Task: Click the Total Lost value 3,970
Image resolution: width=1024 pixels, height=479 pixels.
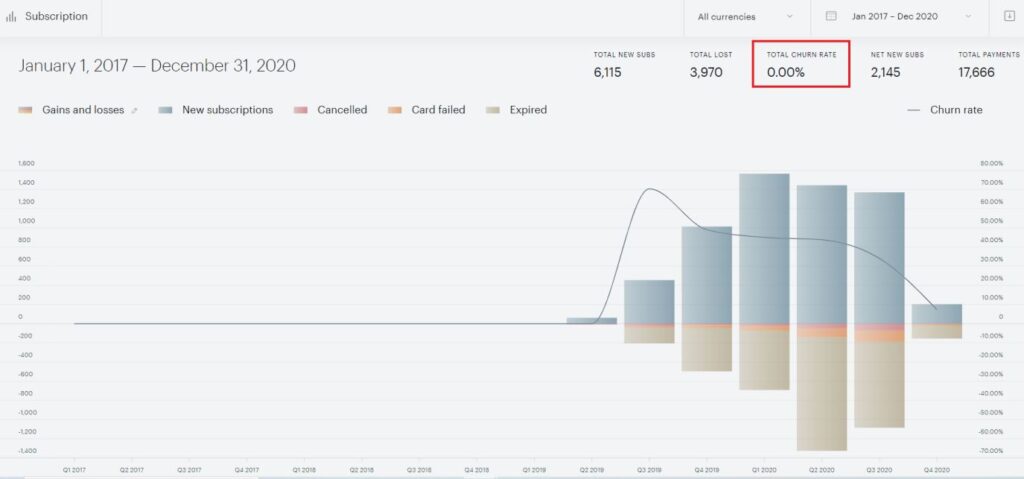Action: click(x=706, y=73)
